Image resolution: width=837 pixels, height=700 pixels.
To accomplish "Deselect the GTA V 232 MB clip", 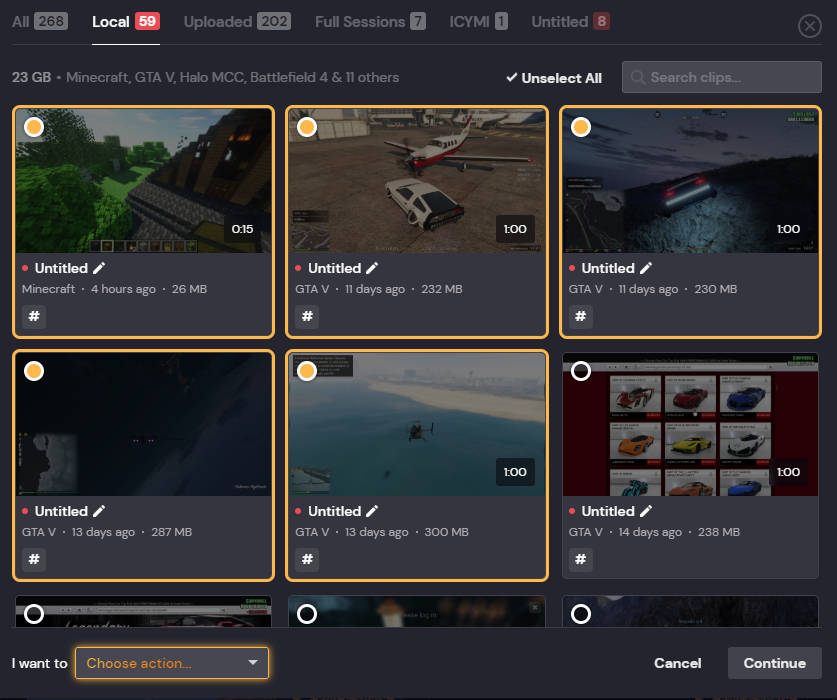I will coord(307,127).
